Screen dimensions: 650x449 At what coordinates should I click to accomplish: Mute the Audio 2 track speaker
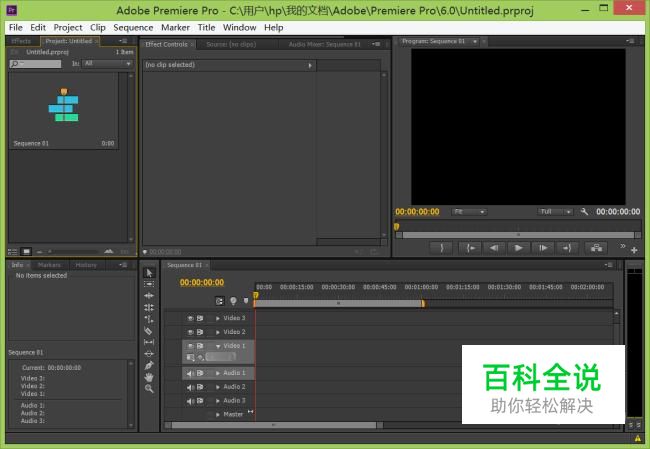(189, 387)
